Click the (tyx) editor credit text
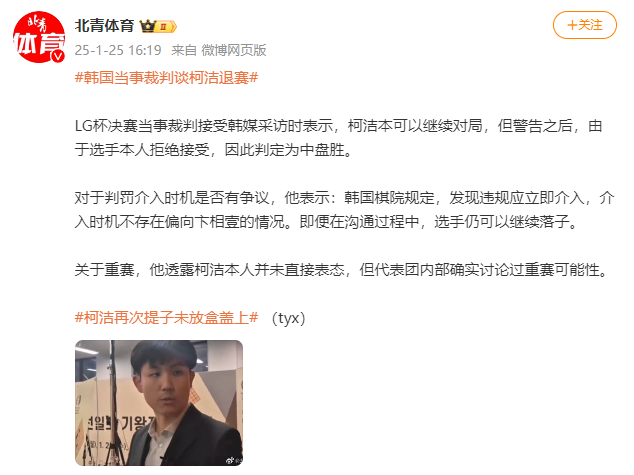The height and width of the screenshot is (475, 634). coord(288,318)
